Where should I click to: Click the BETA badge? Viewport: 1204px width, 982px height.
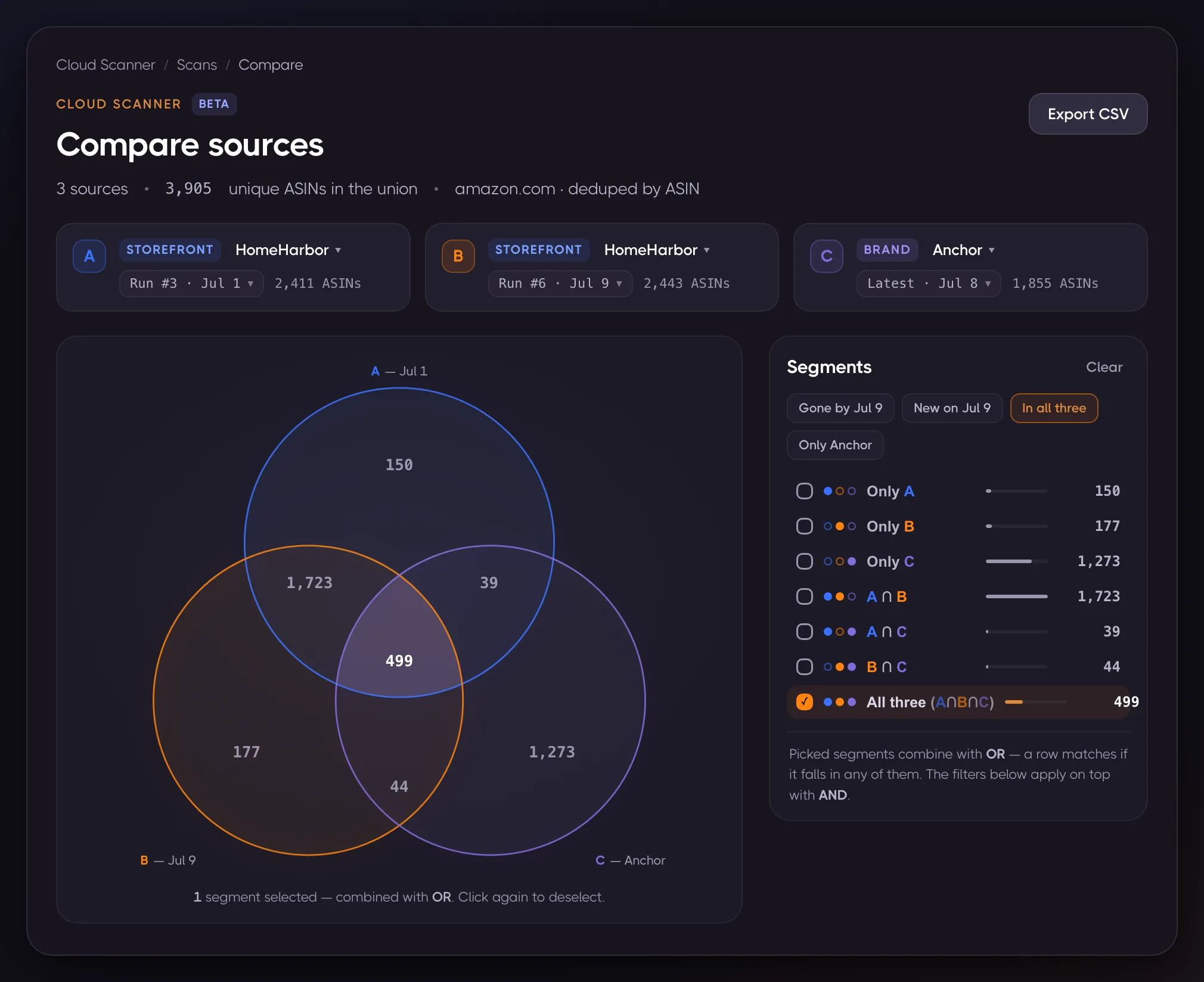pyautogui.click(x=214, y=104)
